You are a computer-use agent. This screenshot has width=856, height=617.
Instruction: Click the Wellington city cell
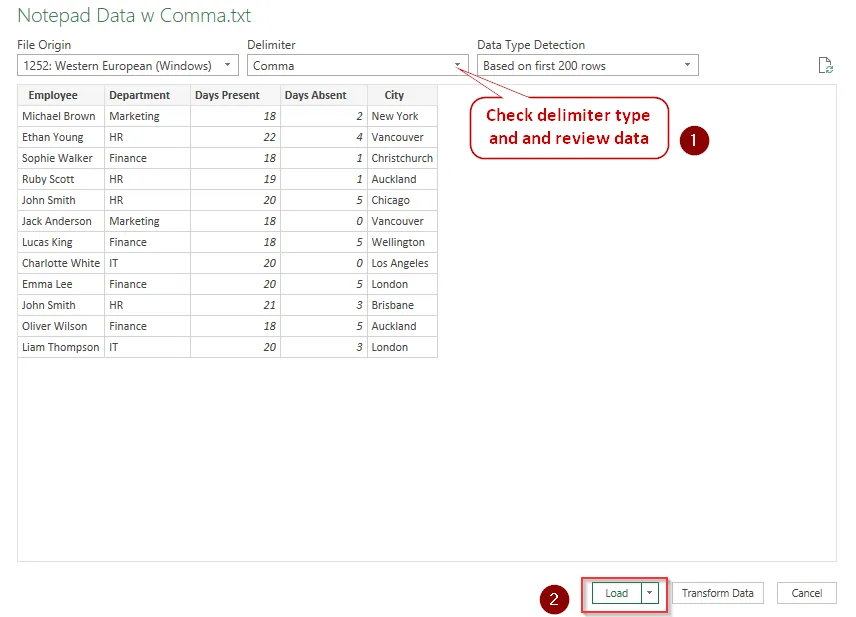[402, 242]
